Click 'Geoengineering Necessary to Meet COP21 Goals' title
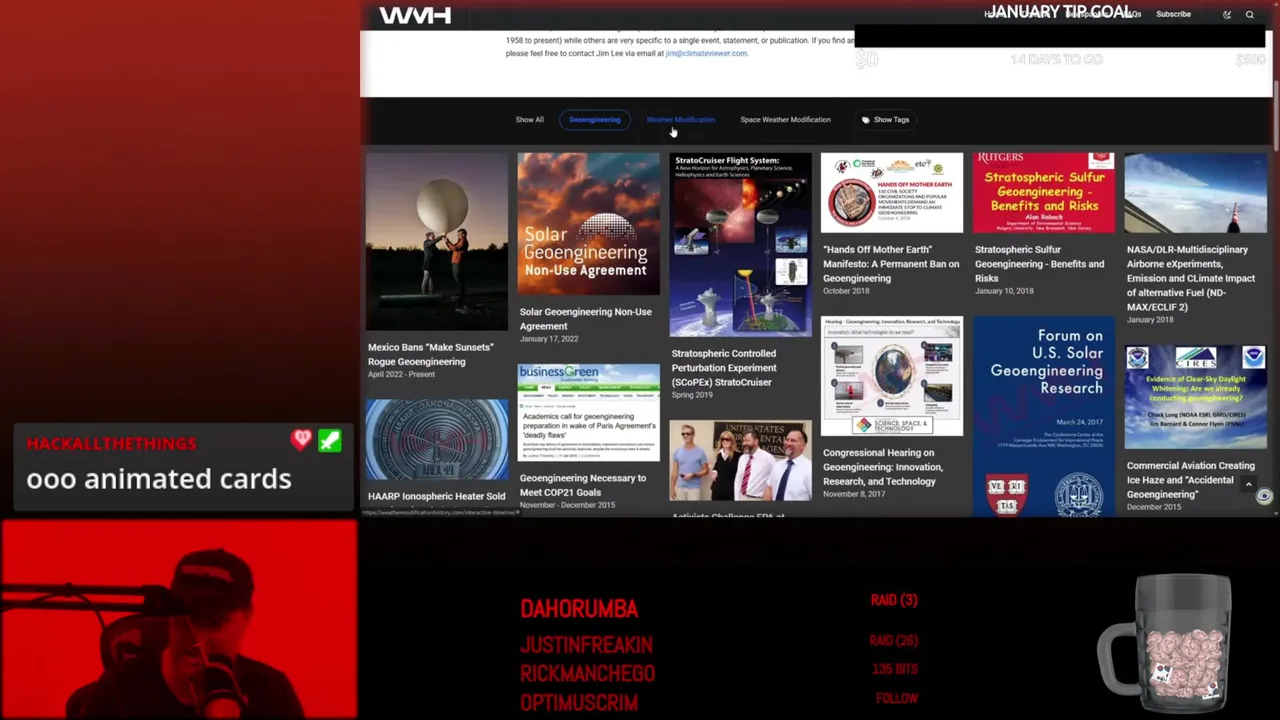 583,485
